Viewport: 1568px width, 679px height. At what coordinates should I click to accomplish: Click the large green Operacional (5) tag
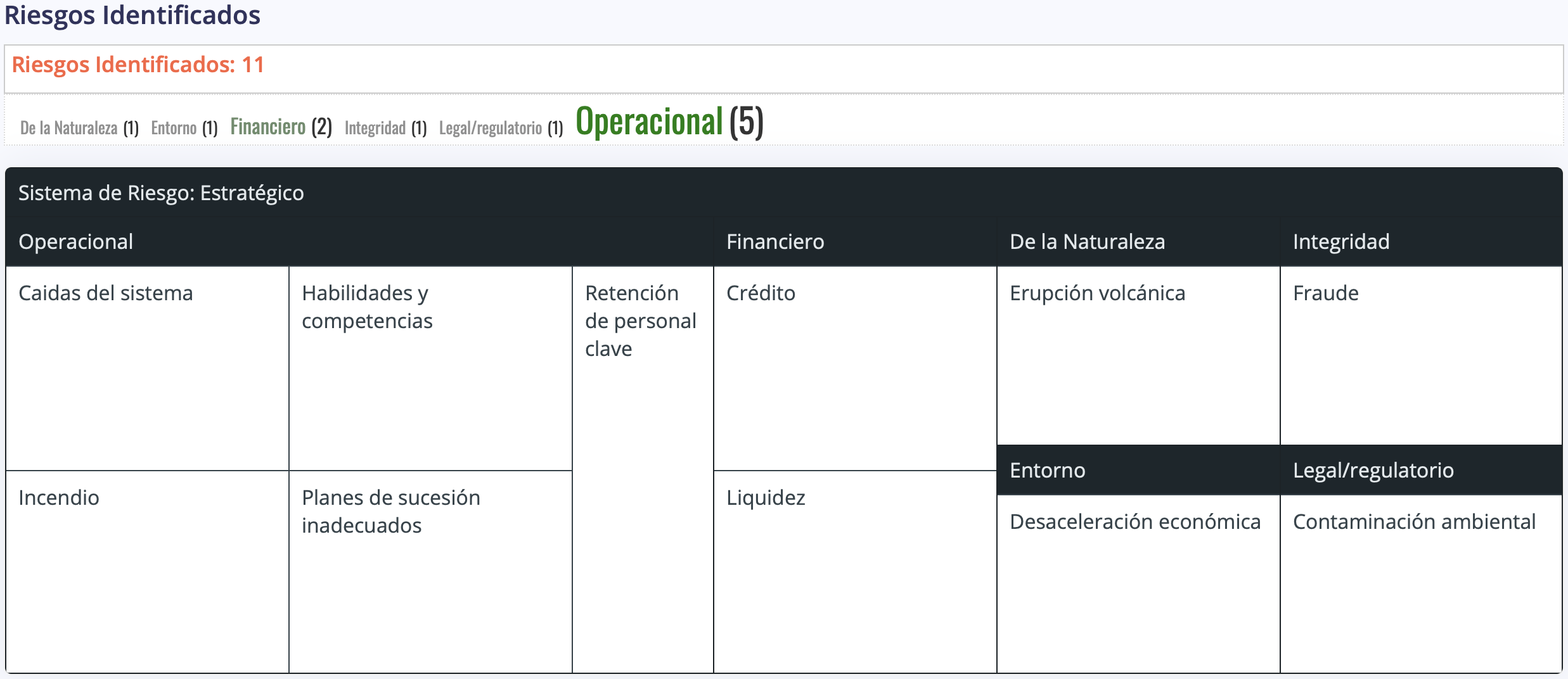click(669, 122)
